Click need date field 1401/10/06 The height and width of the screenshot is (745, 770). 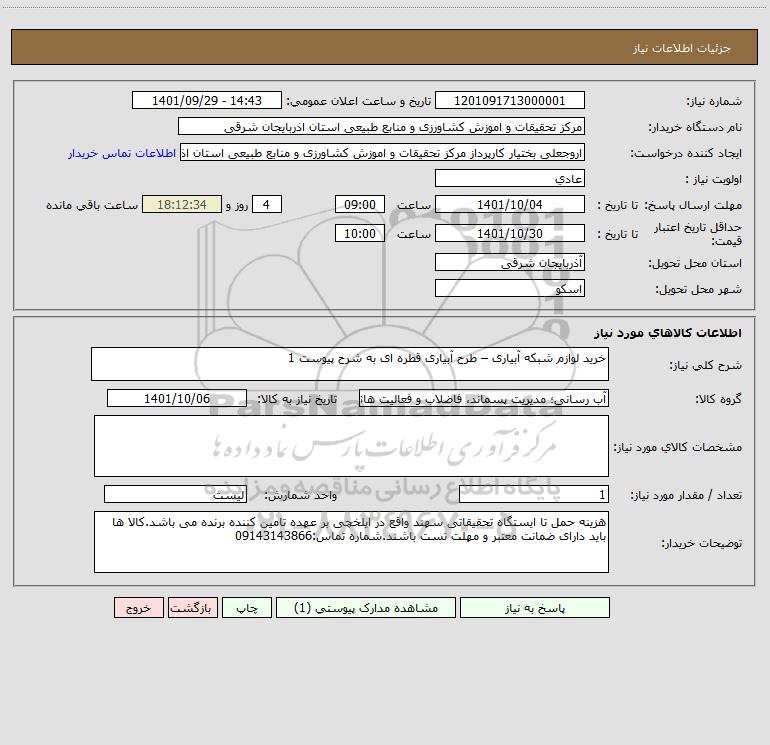coord(177,398)
